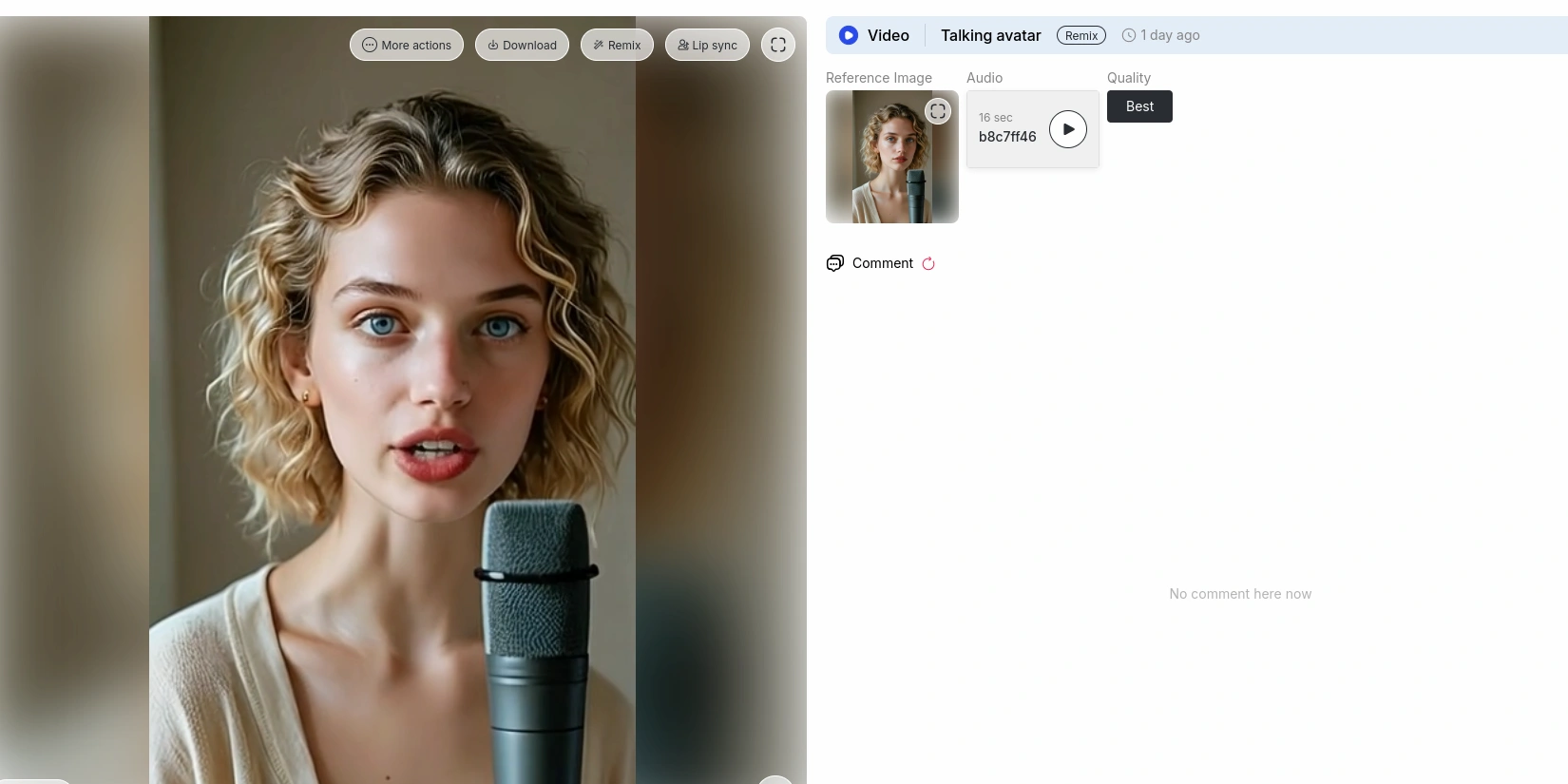Open Lip sync for this video
1568x784 pixels.
pos(707,45)
